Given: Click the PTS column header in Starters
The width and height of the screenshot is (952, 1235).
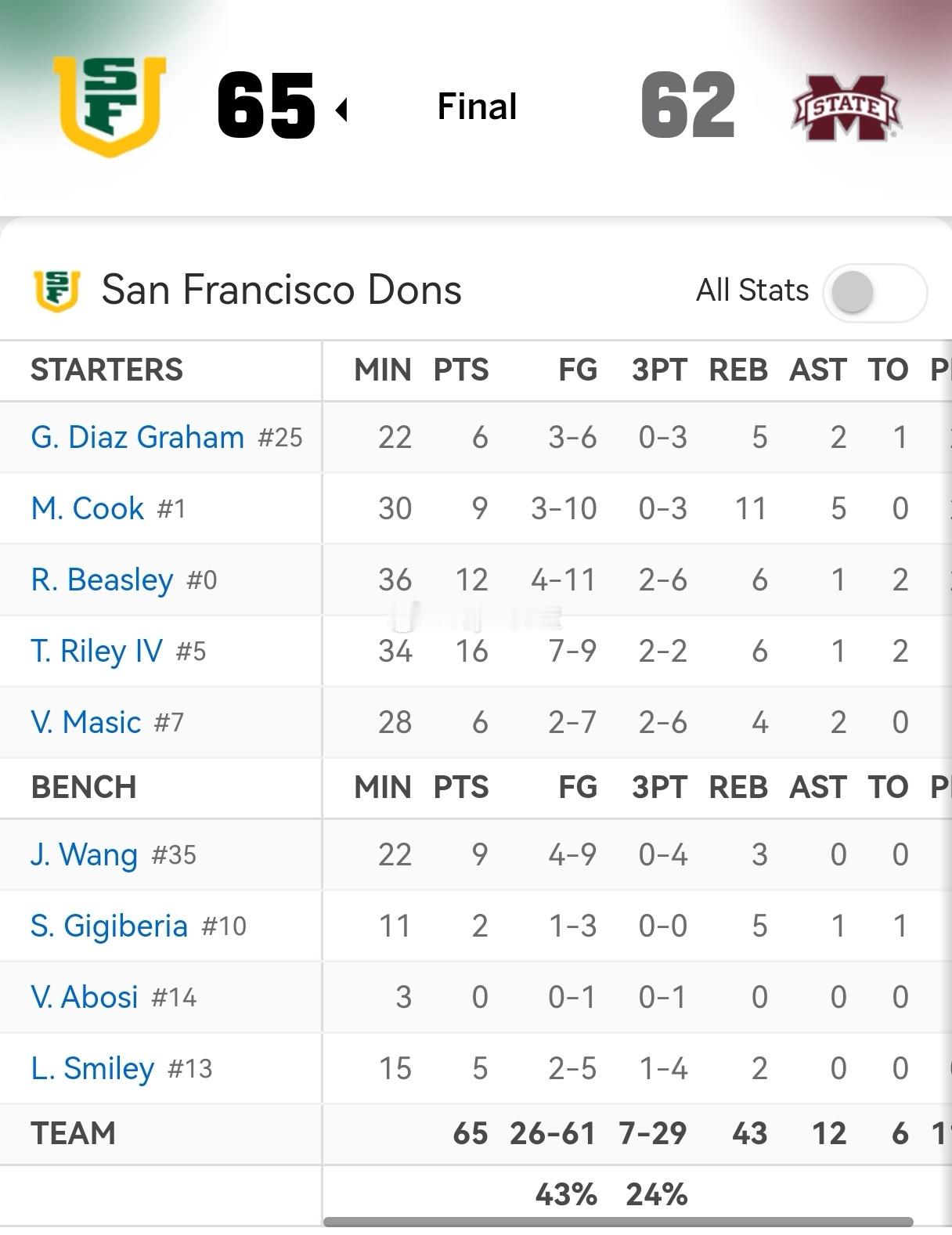Looking at the screenshot, I should (460, 370).
